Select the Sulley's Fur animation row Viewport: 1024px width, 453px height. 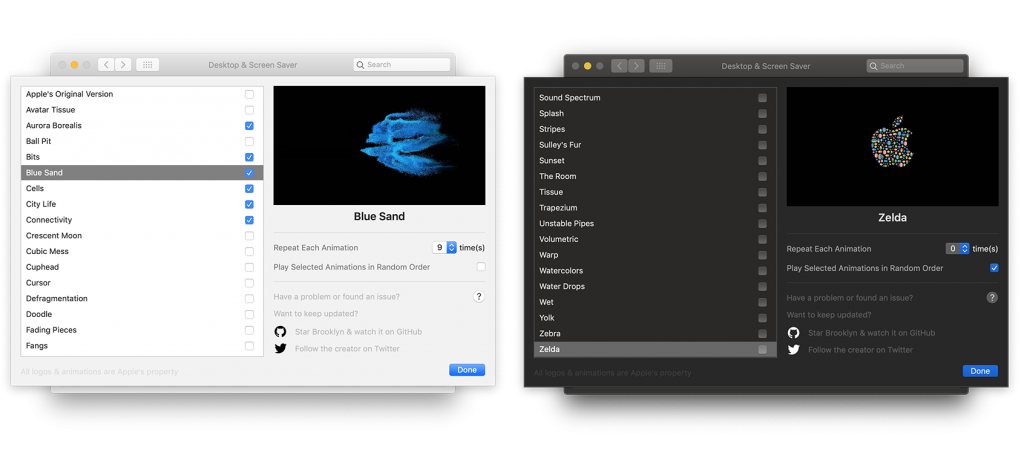pos(656,145)
